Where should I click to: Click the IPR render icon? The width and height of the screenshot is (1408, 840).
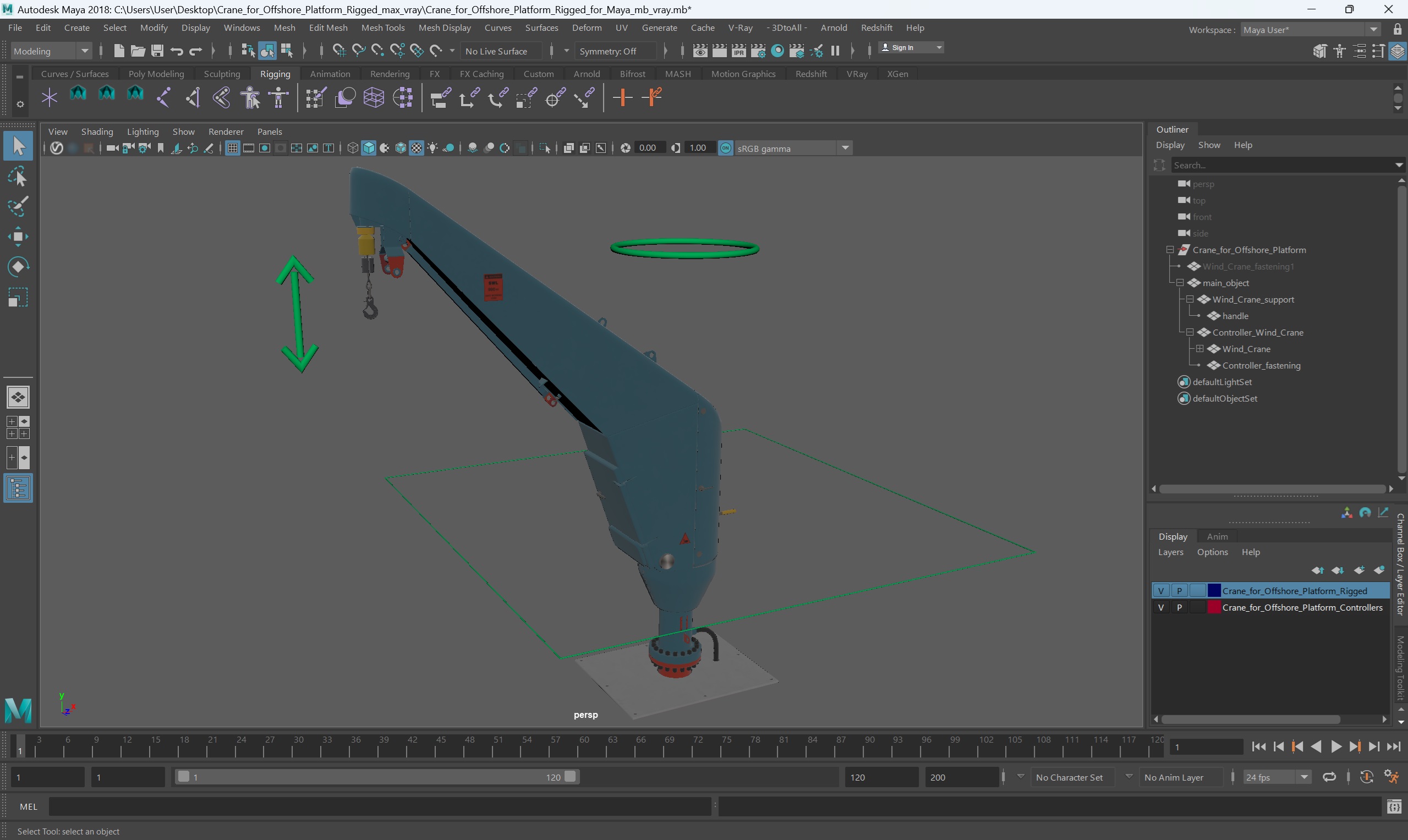pyautogui.click(x=739, y=51)
